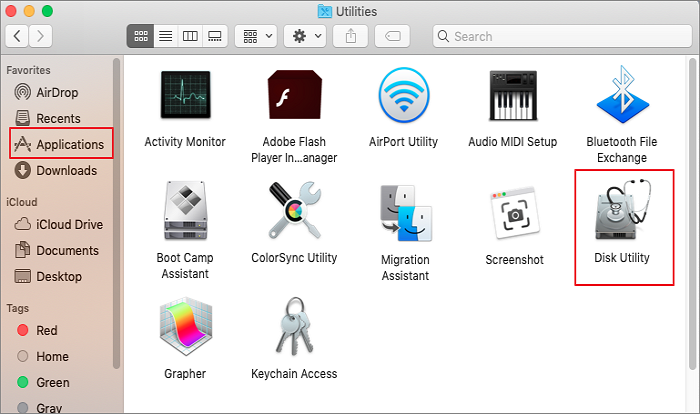
Task: Switch to column view mode
Action: 190,36
